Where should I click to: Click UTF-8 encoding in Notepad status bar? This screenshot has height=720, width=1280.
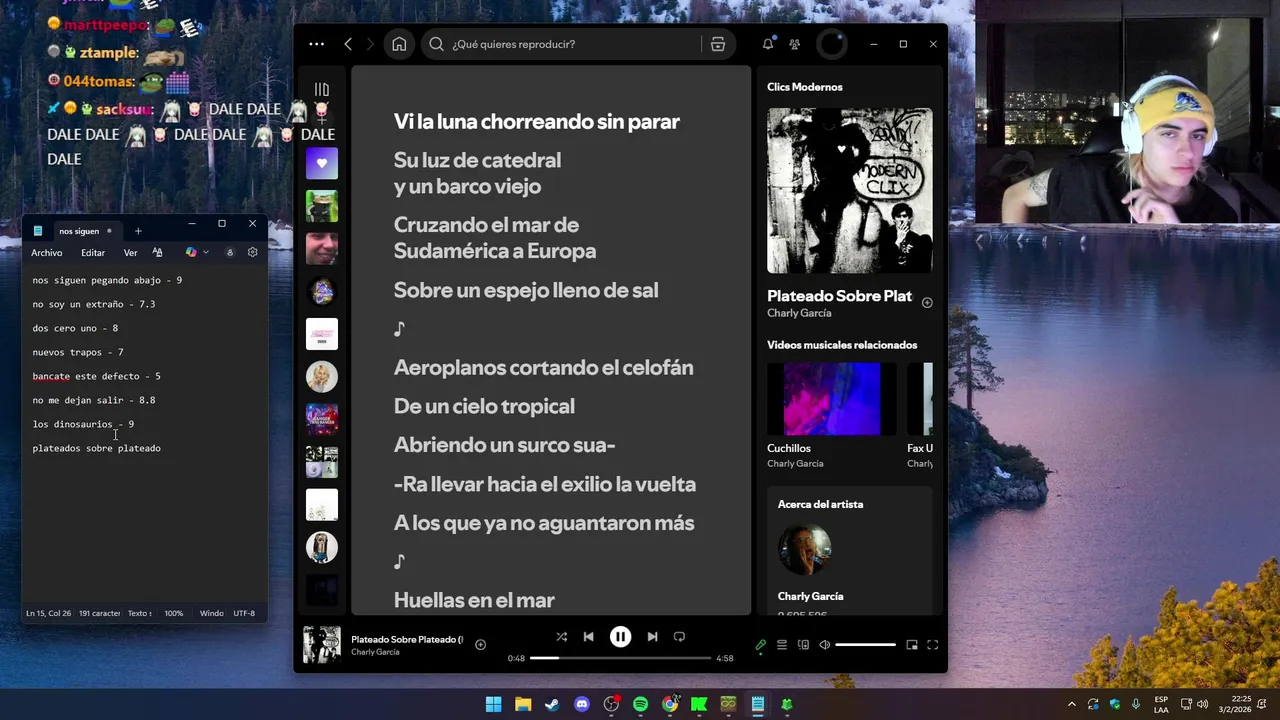(244, 613)
